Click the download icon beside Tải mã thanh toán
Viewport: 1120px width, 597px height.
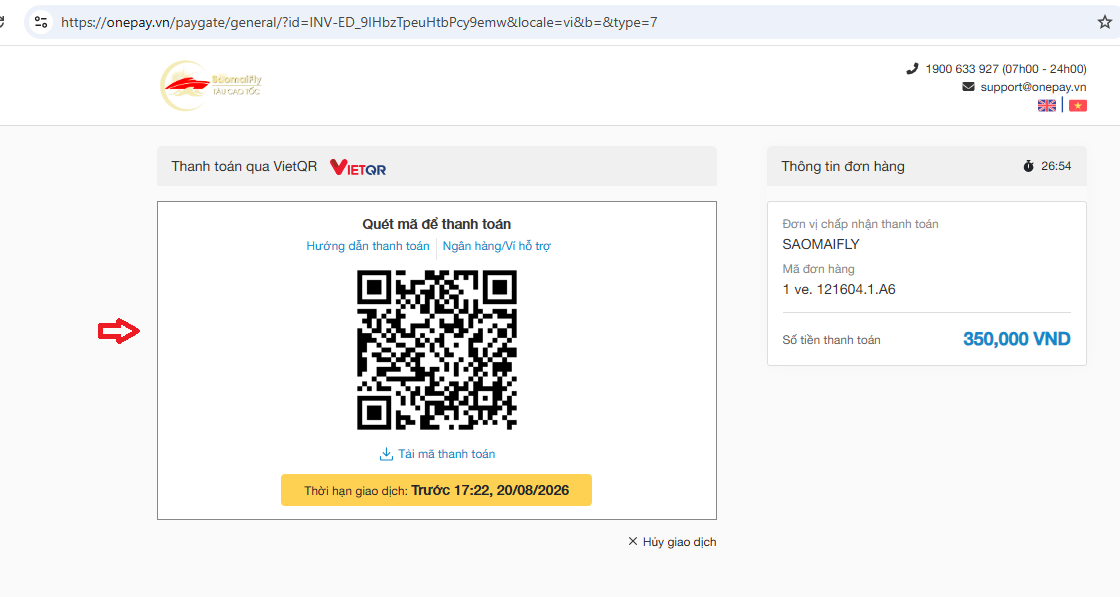click(x=386, y=454)
